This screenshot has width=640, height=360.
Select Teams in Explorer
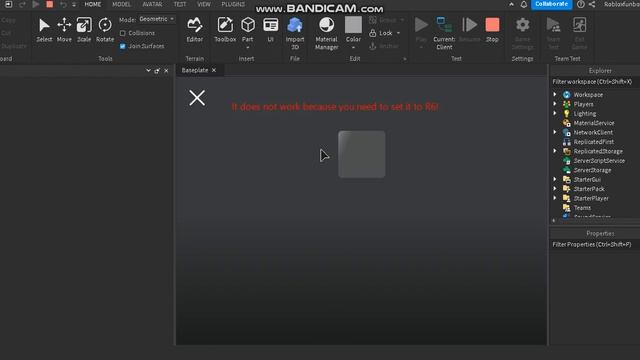click(582, 207)
